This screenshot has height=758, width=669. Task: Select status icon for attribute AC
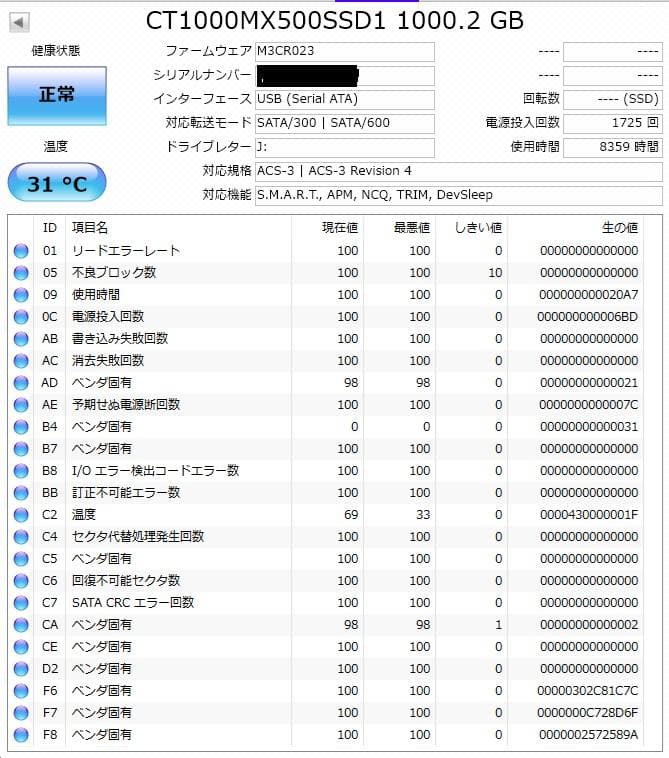point(21,361)
